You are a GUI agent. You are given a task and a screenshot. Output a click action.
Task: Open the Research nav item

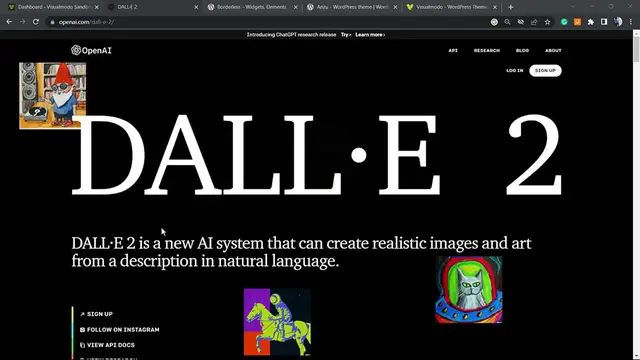point(487,51)
